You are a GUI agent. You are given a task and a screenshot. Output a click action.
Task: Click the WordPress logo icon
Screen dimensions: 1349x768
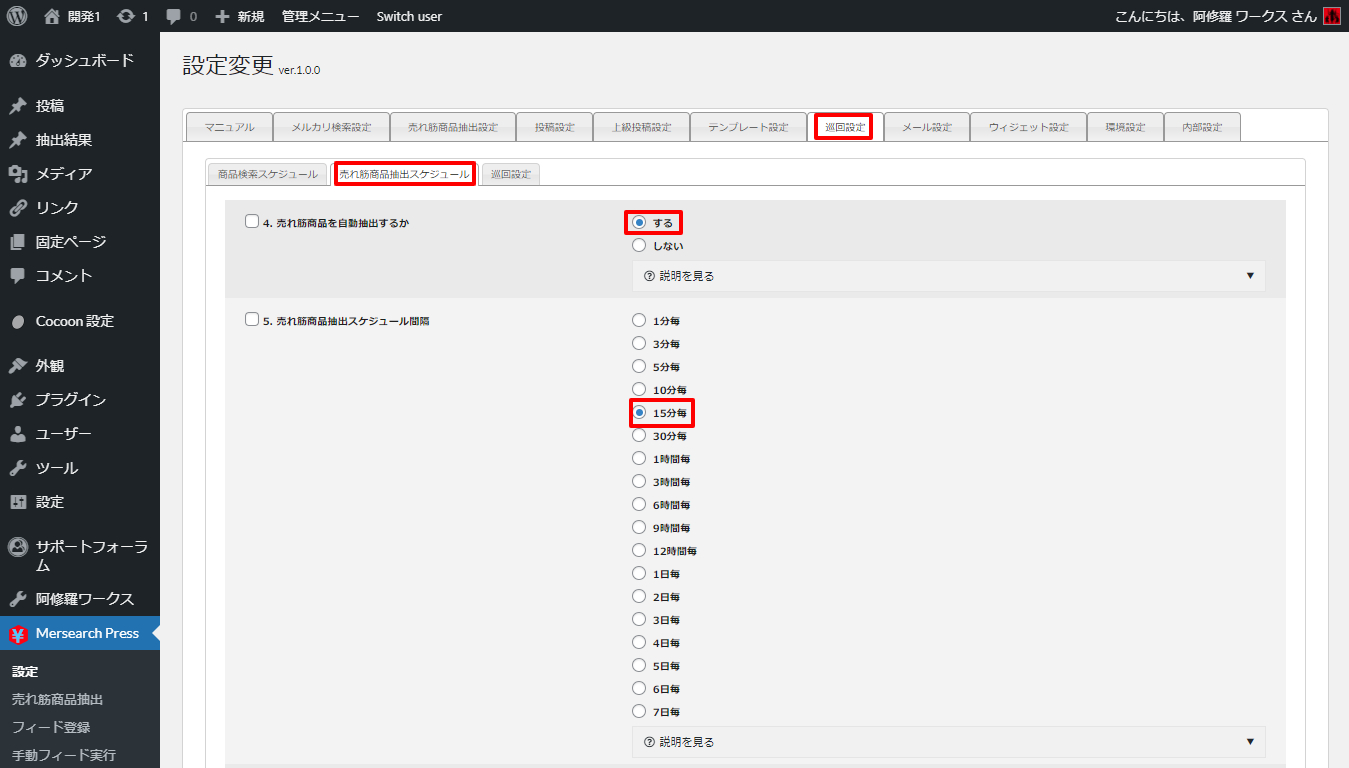click(16, 16)
